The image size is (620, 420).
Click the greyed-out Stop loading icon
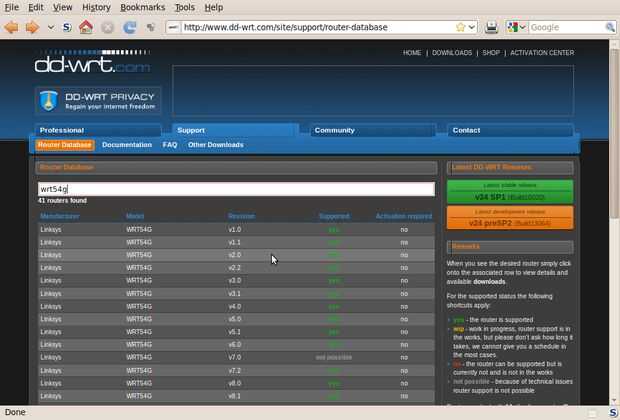pyautogui.click(x=107, y=27)
